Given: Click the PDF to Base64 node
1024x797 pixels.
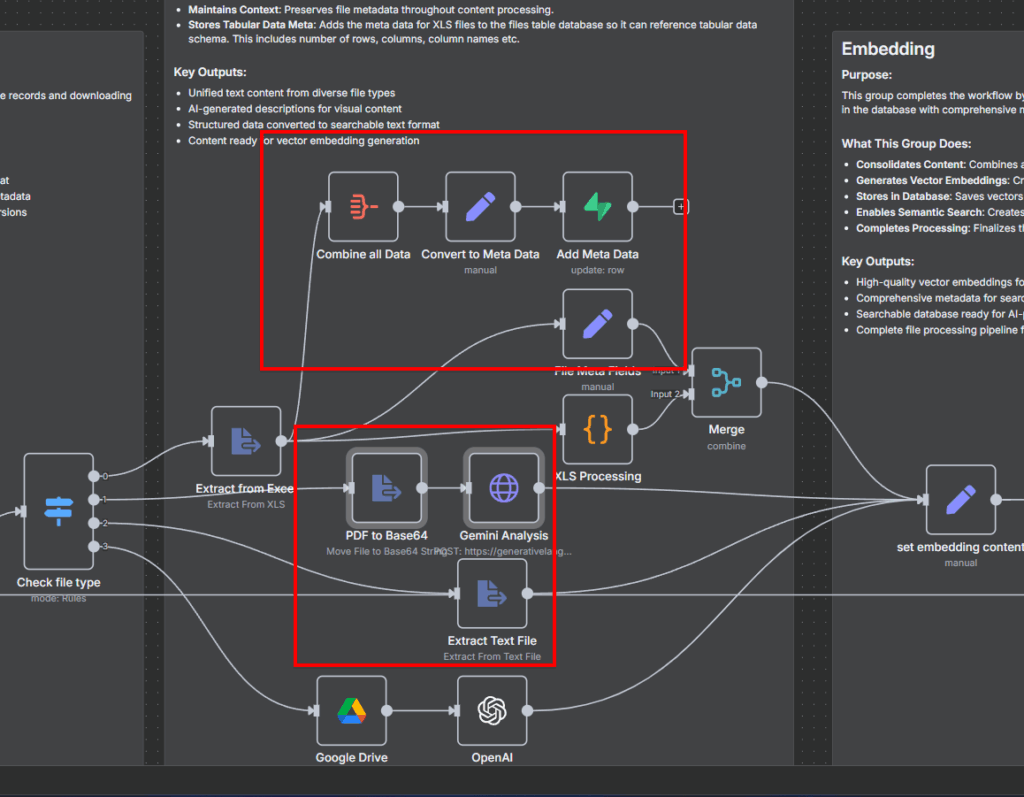Looking at the screenshot, I should coord(386,488).
